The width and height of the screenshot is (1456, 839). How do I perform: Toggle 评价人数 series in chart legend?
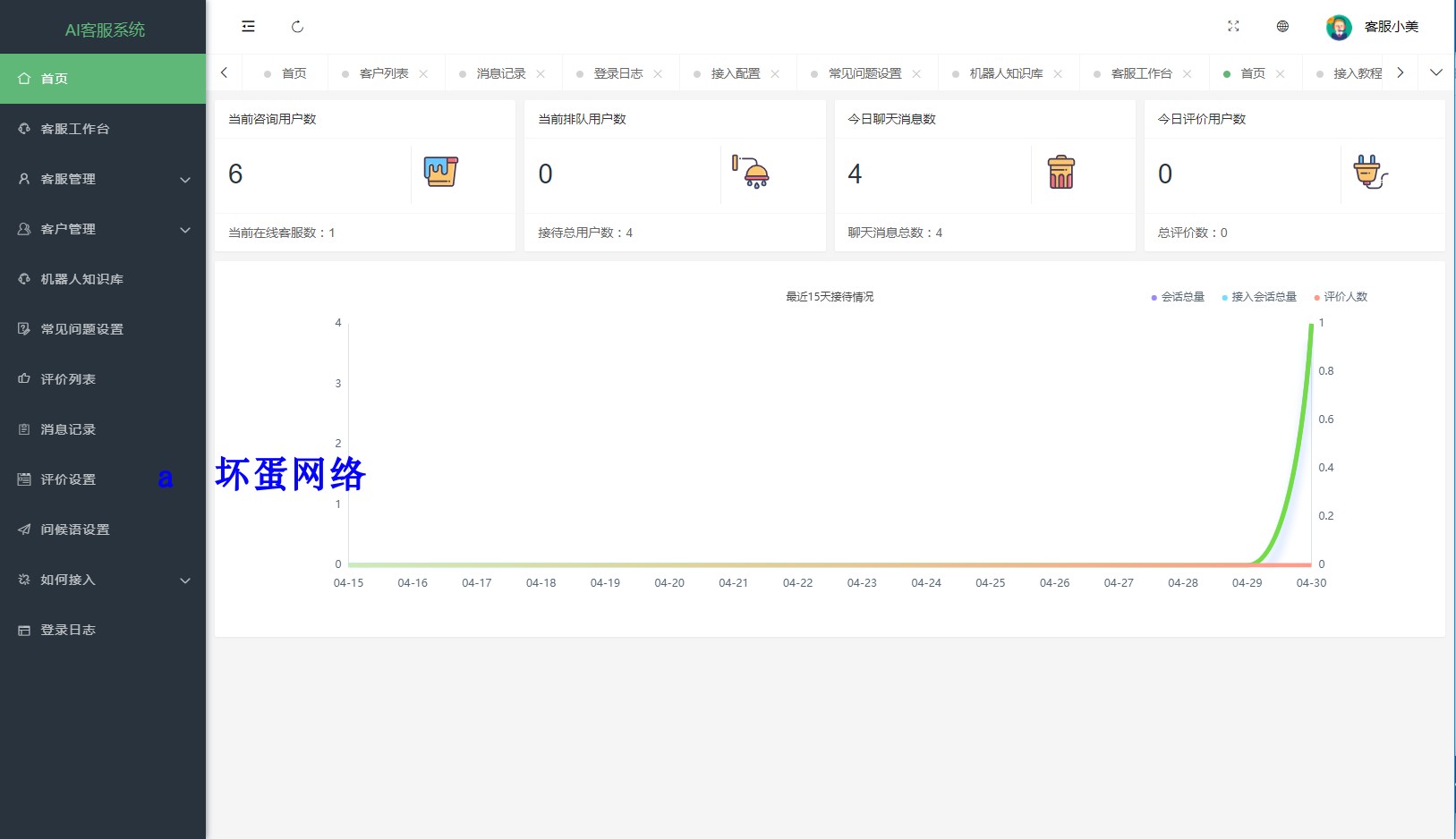[1341, 297]
